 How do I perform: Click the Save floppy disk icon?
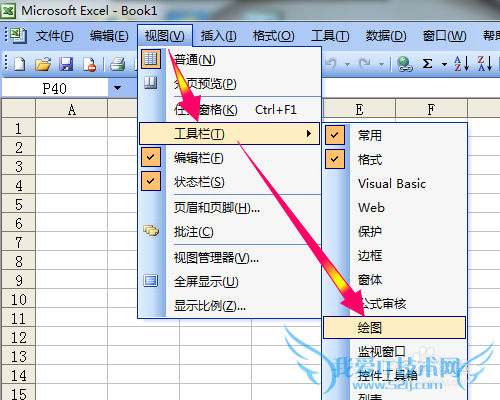66,64
